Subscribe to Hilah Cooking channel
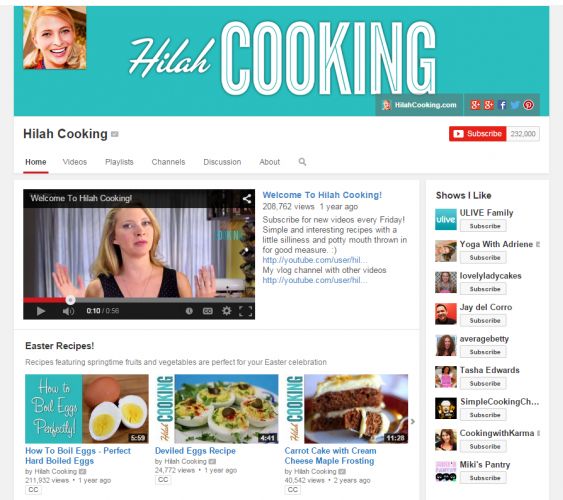The image size is (563, 500). coord(478,134)
